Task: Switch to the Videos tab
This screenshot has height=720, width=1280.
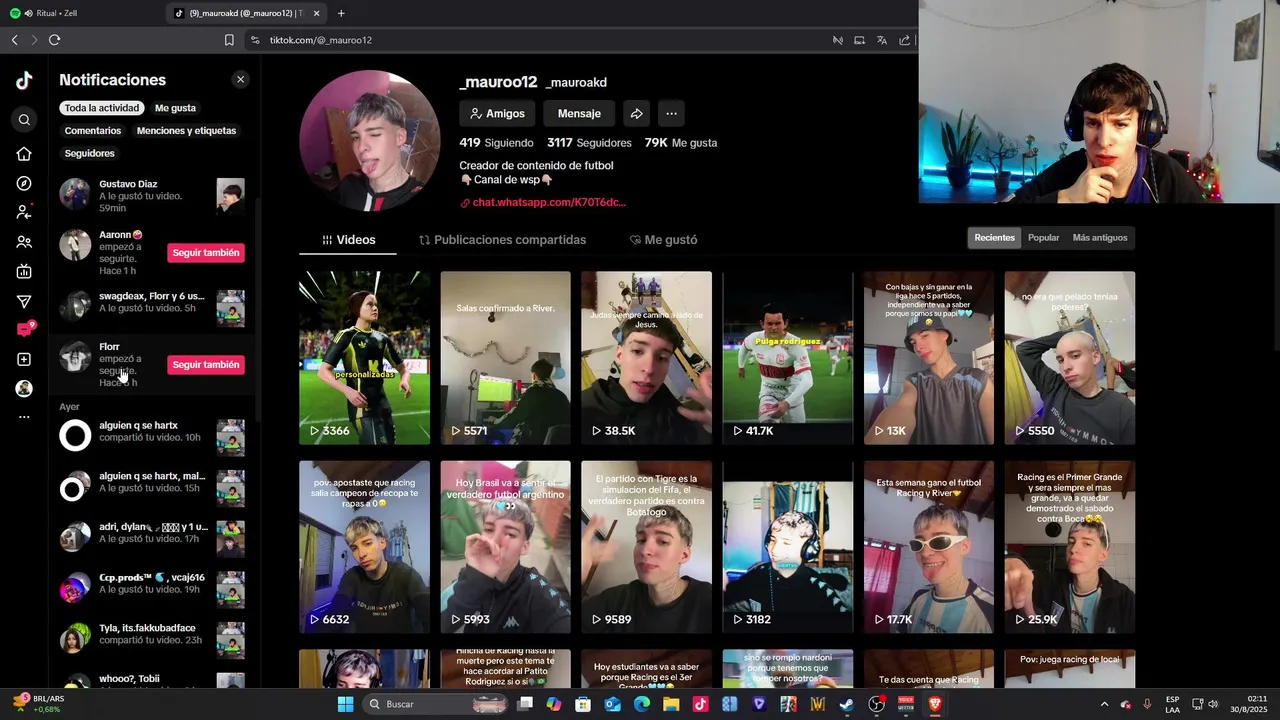Action: point(348,240)
